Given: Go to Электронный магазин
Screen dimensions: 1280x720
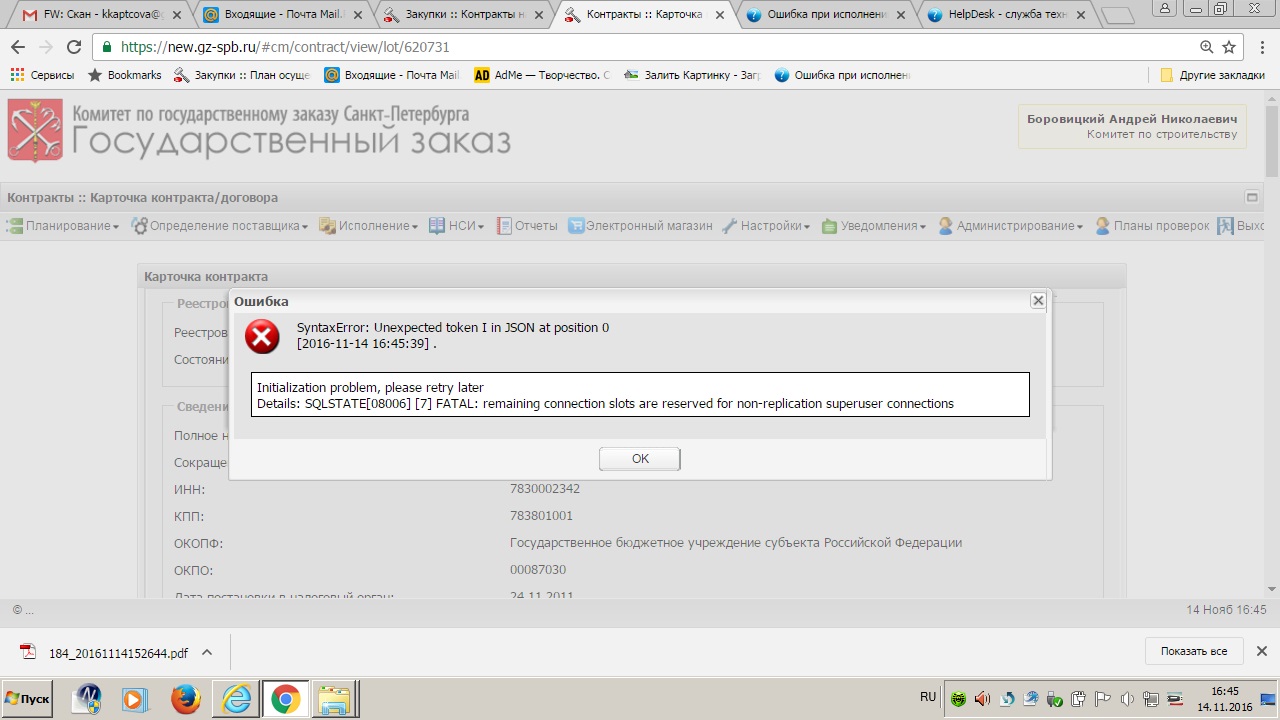Looking at the screenshot, I should click(x=640, y=226).
